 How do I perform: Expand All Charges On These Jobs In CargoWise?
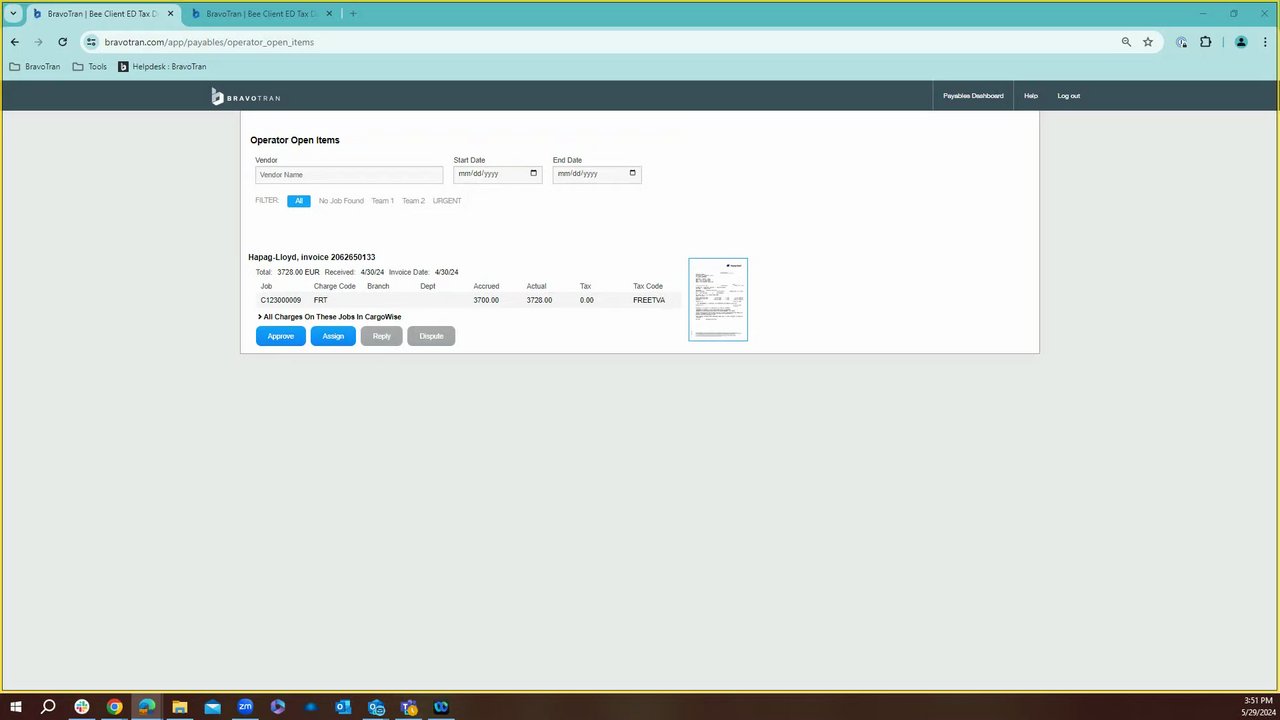(x=330, y=317)
